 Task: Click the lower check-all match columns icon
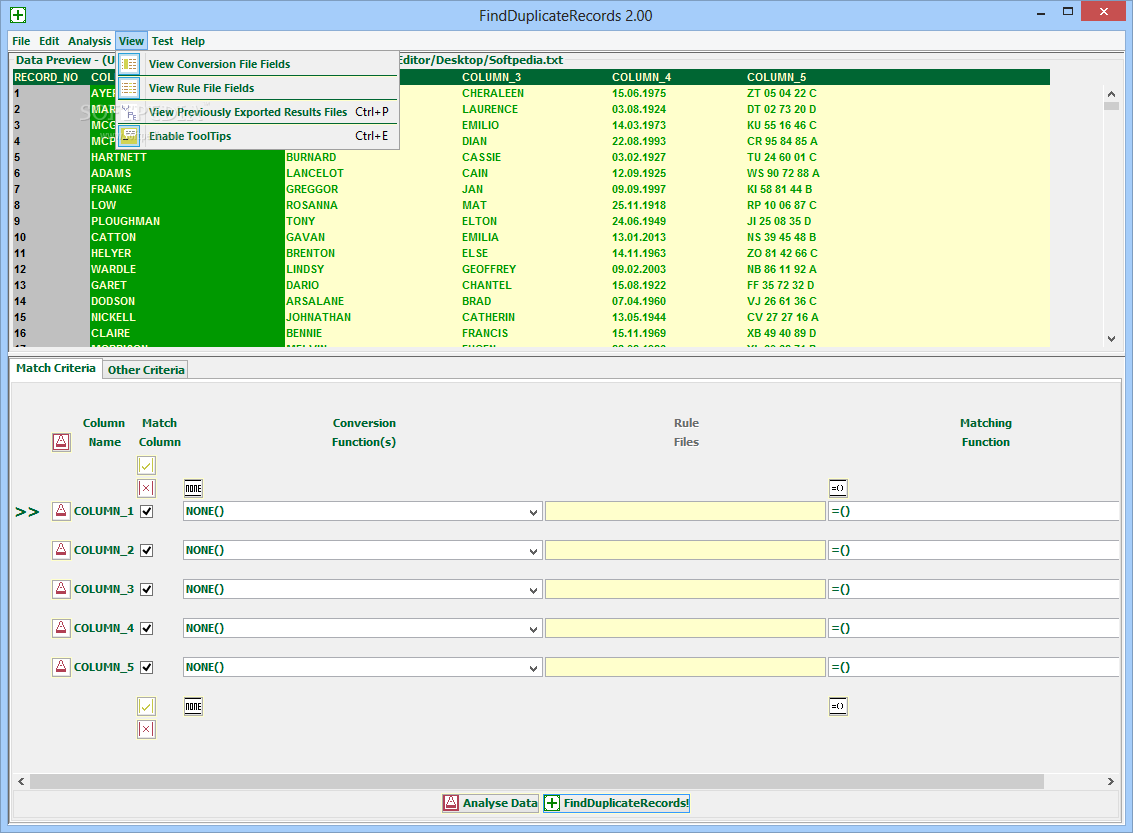pyautogui.click(x=147, y=707)
